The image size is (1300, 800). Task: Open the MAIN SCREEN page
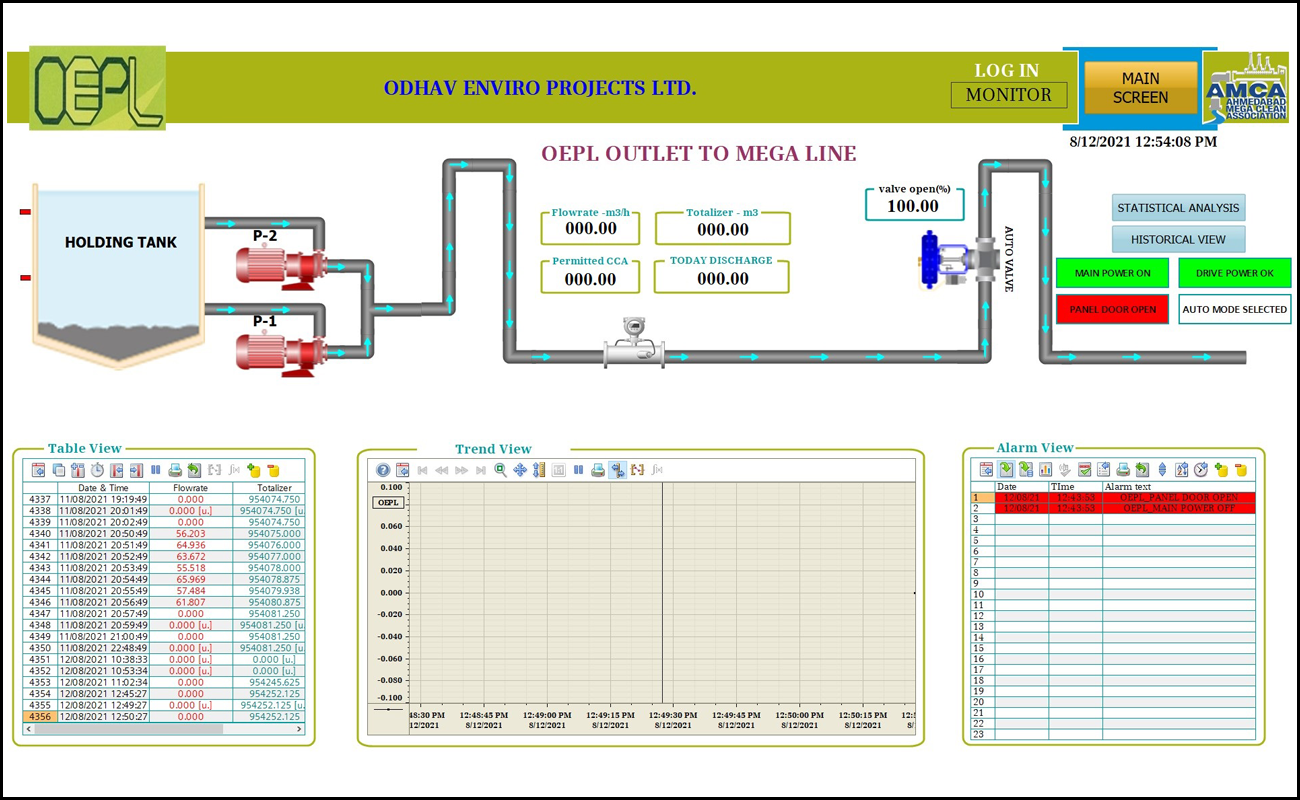coord(1140,88)
